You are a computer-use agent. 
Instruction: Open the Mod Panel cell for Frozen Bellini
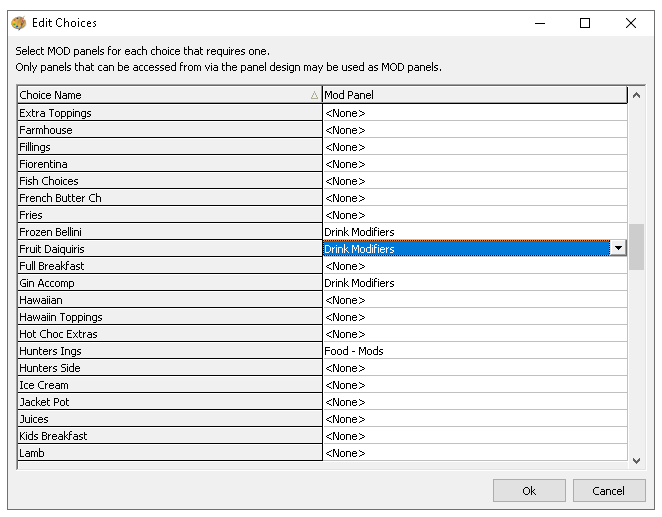point(474,232)
